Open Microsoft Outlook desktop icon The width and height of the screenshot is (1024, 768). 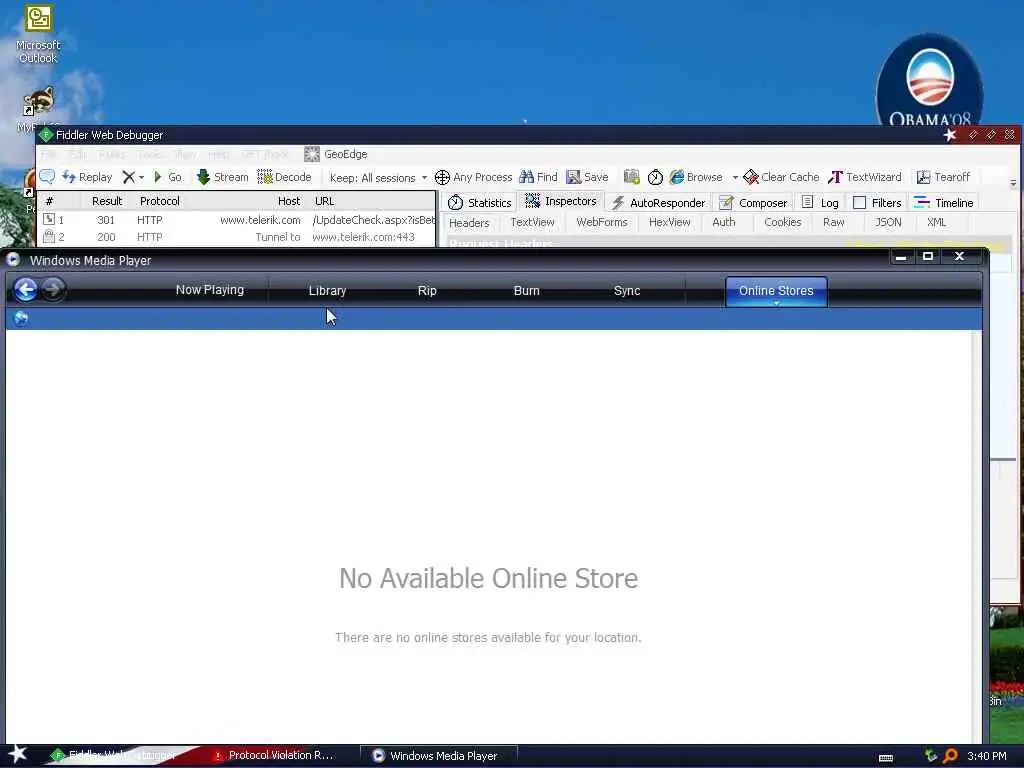38,34
